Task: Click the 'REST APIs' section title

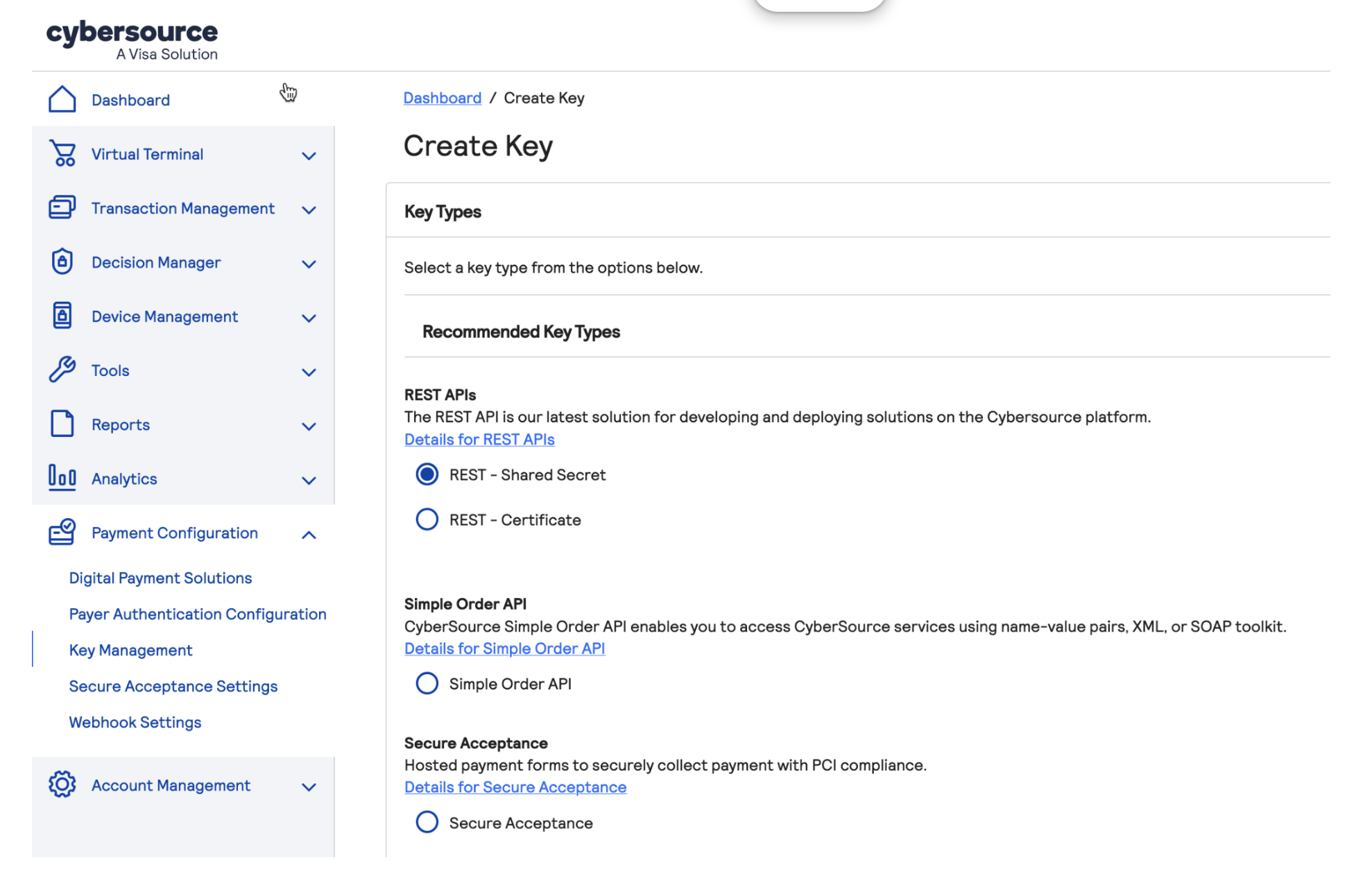Action: 440,395
